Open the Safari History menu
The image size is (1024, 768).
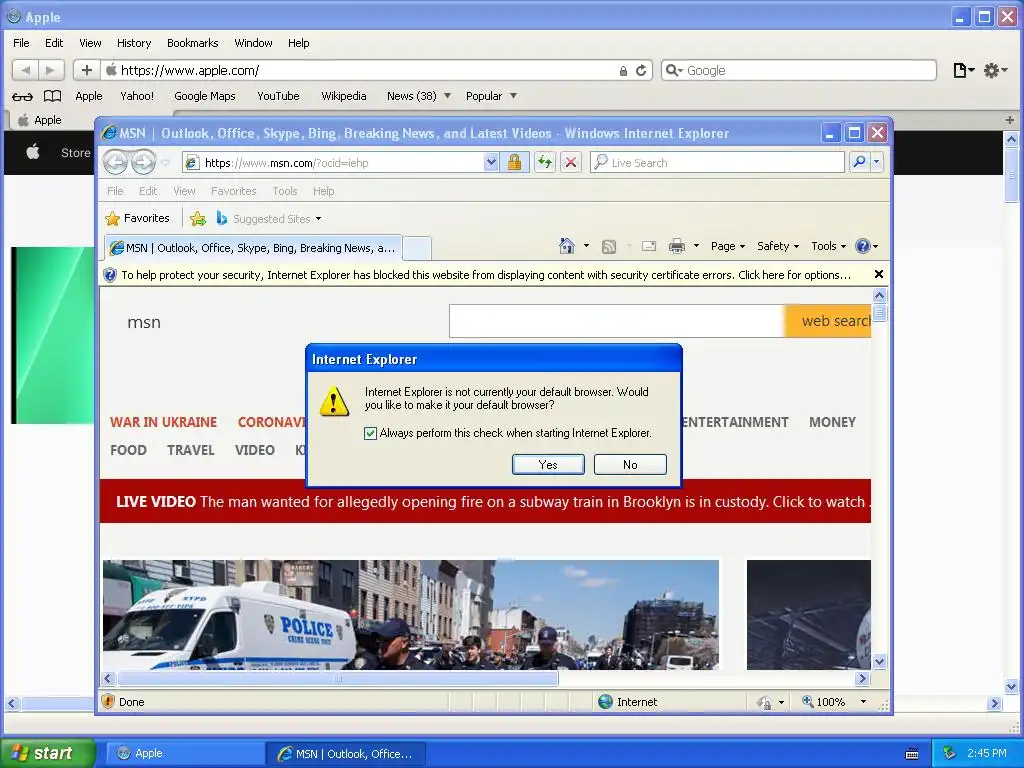click(134, 43)
